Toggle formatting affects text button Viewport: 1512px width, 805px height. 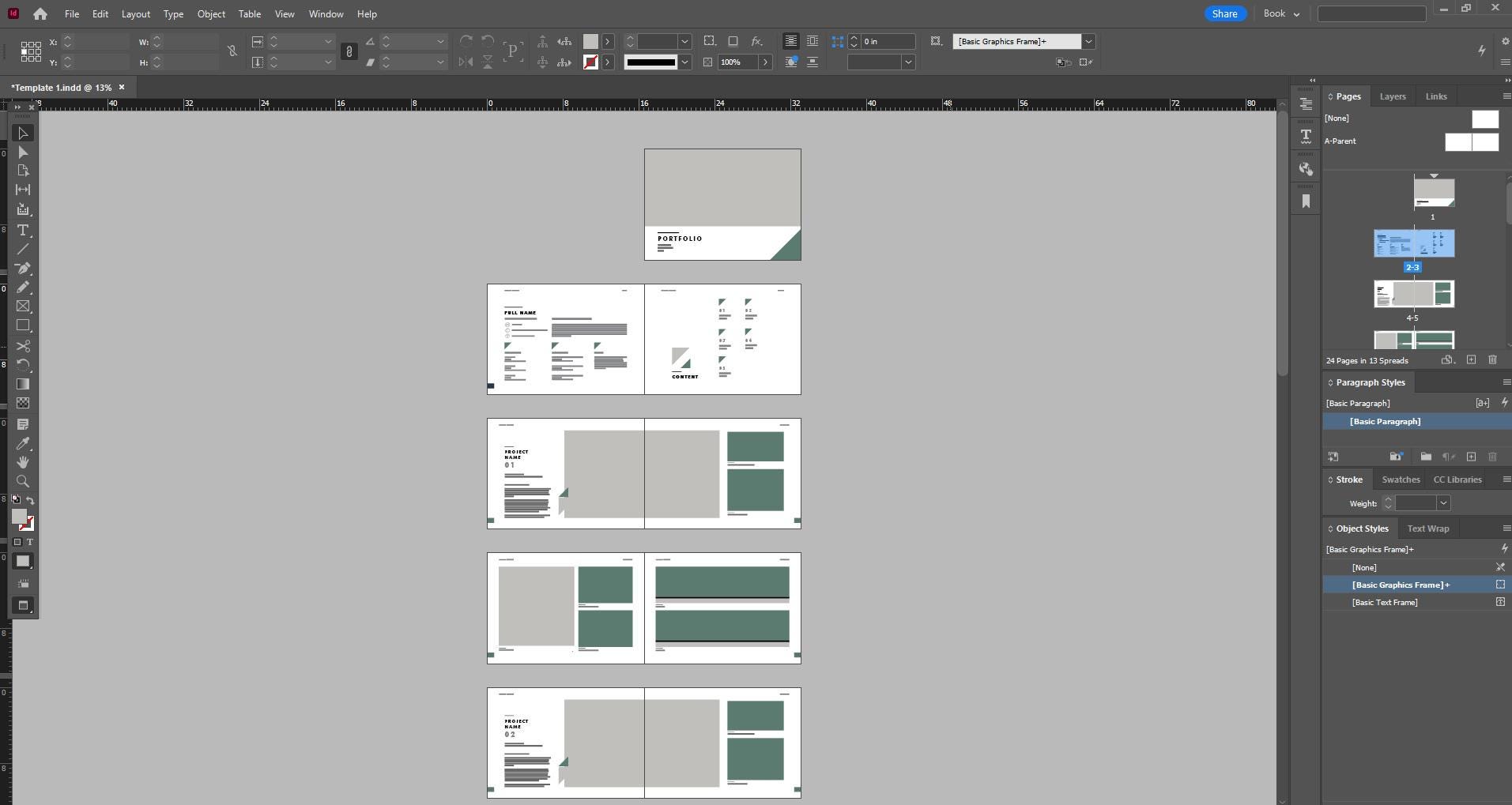[30, 542]
